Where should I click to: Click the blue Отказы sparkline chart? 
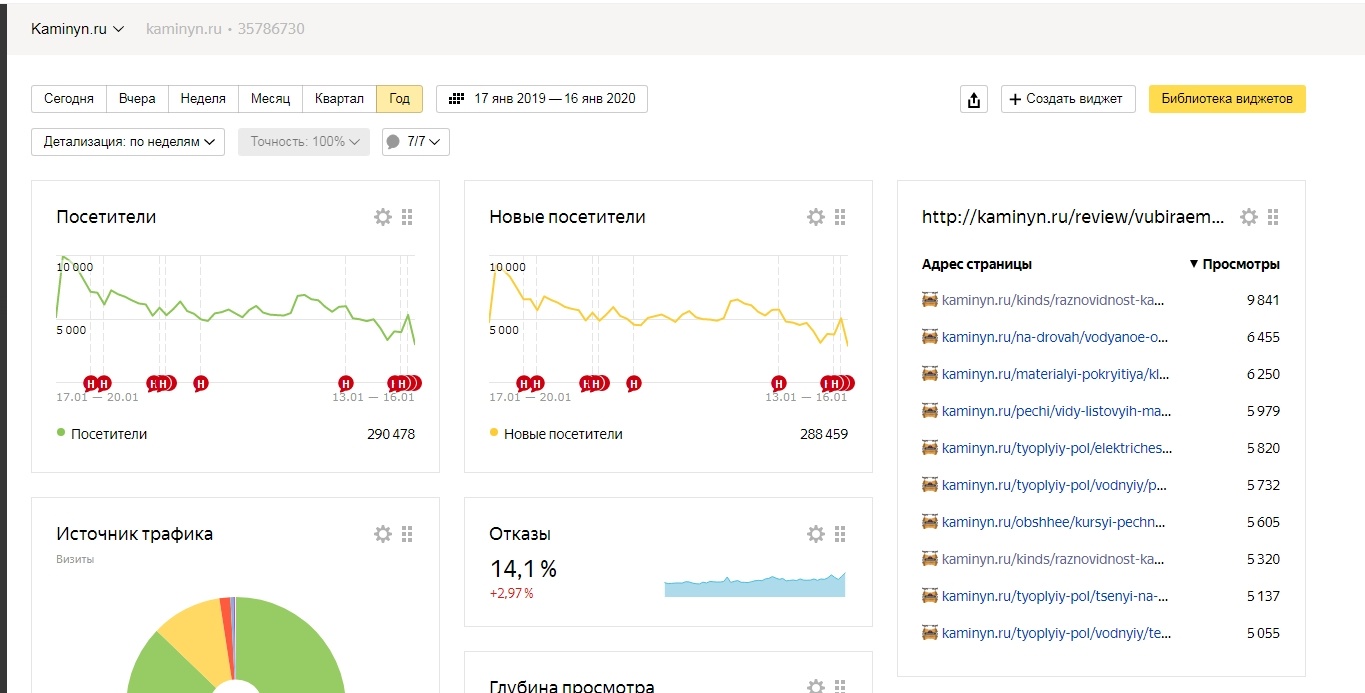[755, 586]
